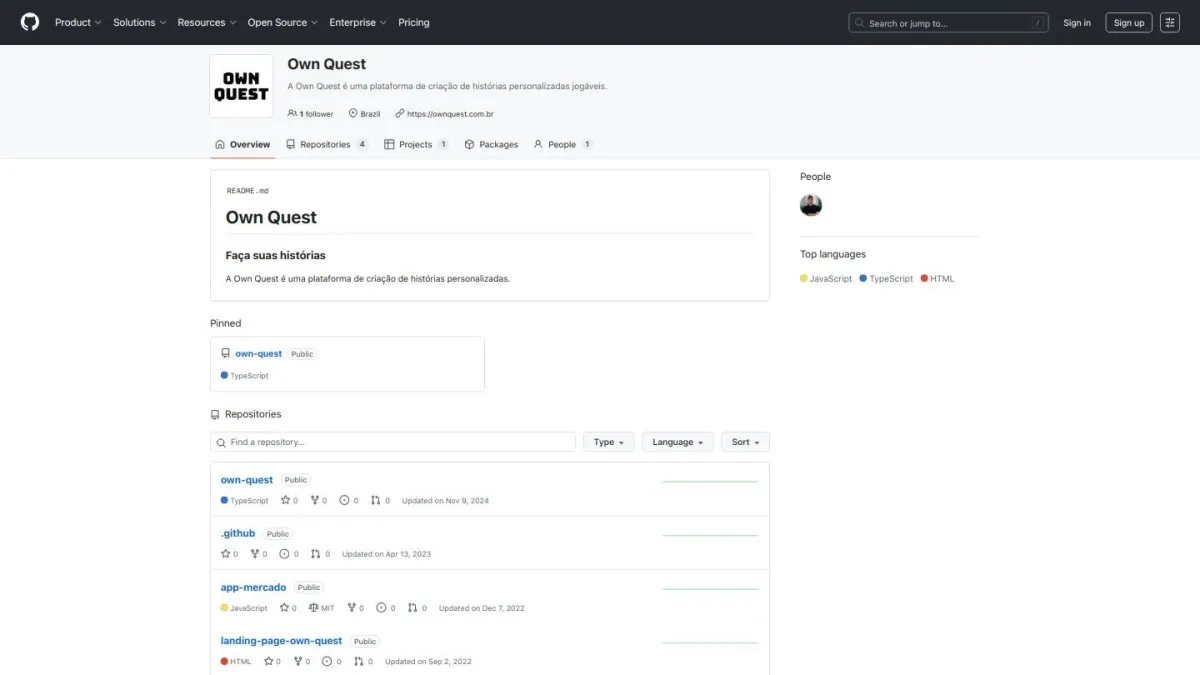Click the MIT license icon in app-mercado row

coord(314,608)
